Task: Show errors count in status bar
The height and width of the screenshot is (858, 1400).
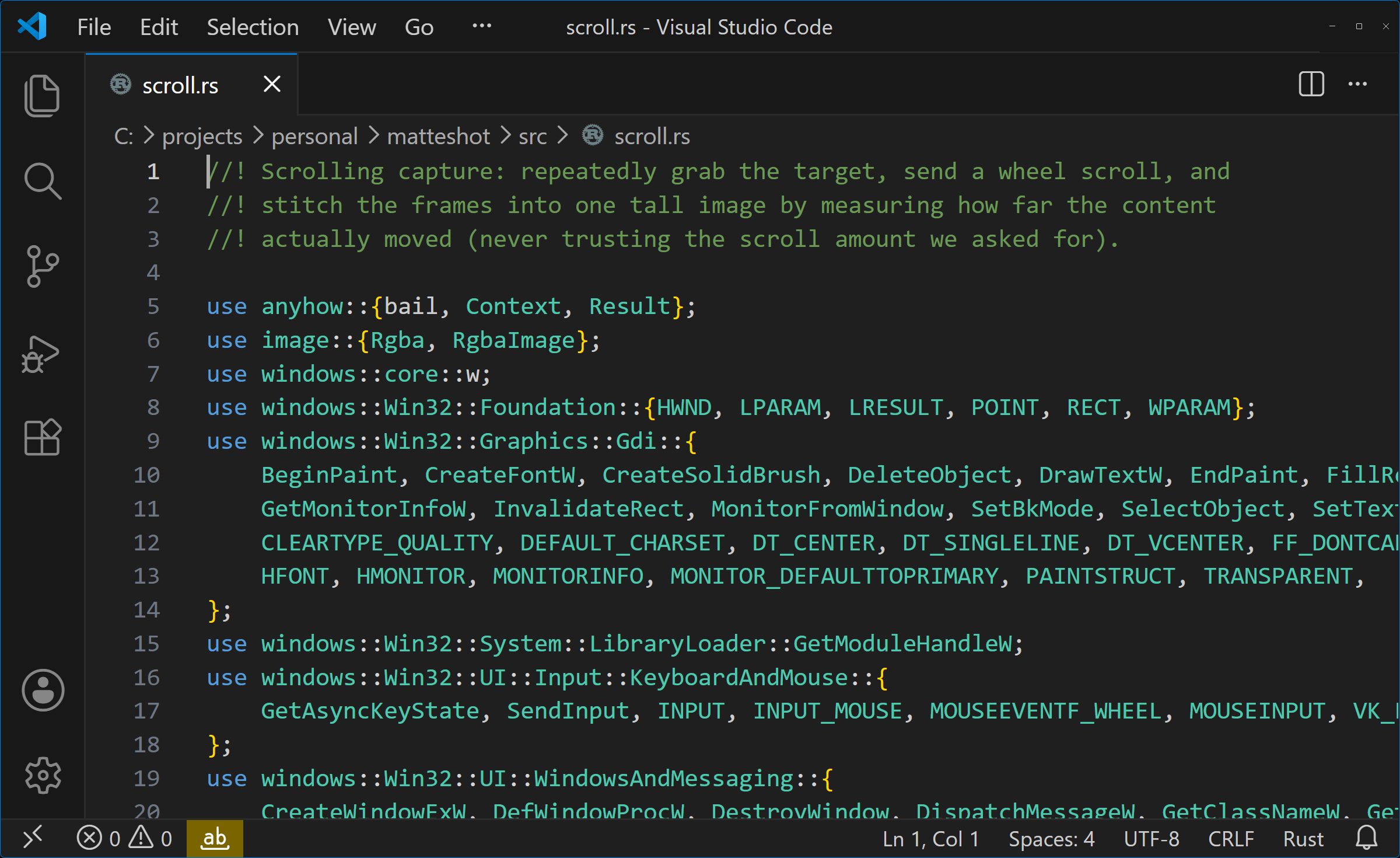Action: (99, 838)
